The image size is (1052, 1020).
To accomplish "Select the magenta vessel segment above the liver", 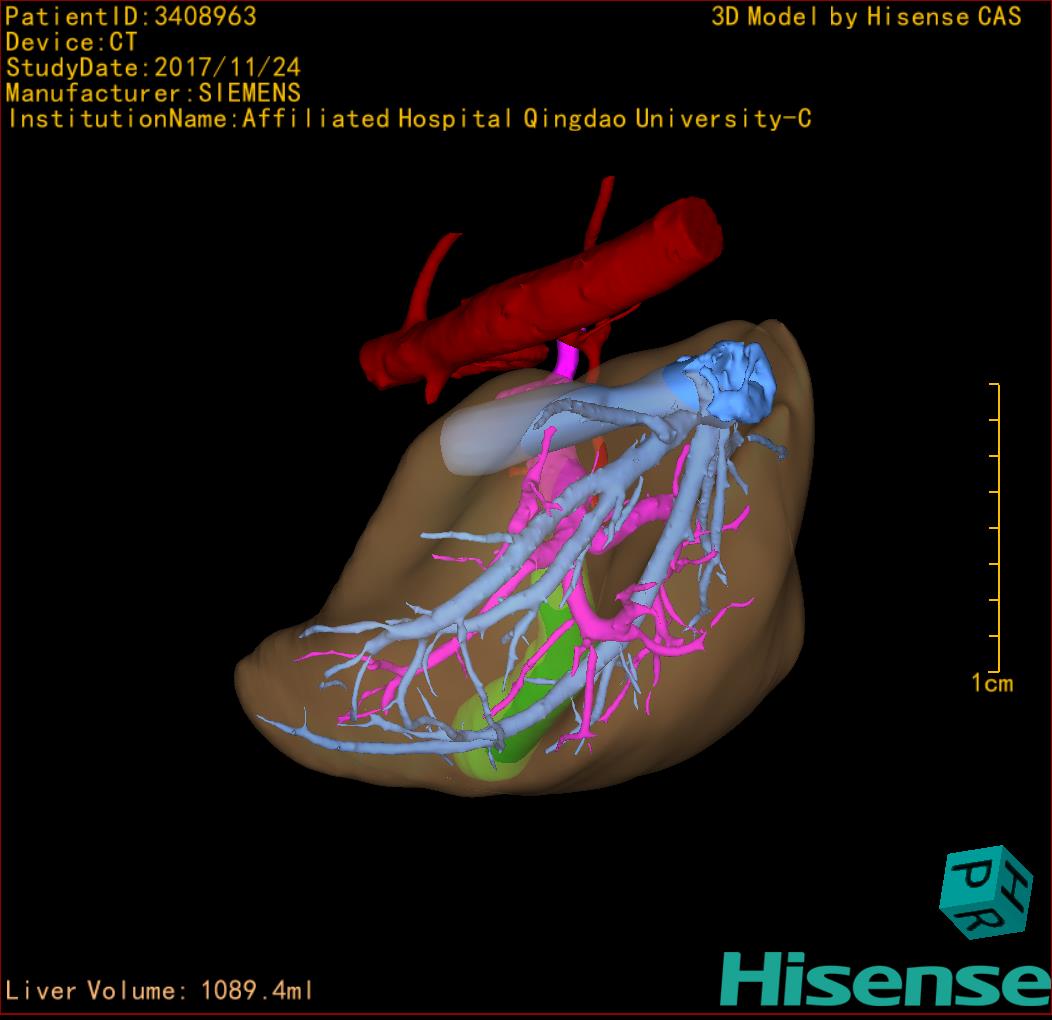I will pyautogui.click(x=567, y=358).
